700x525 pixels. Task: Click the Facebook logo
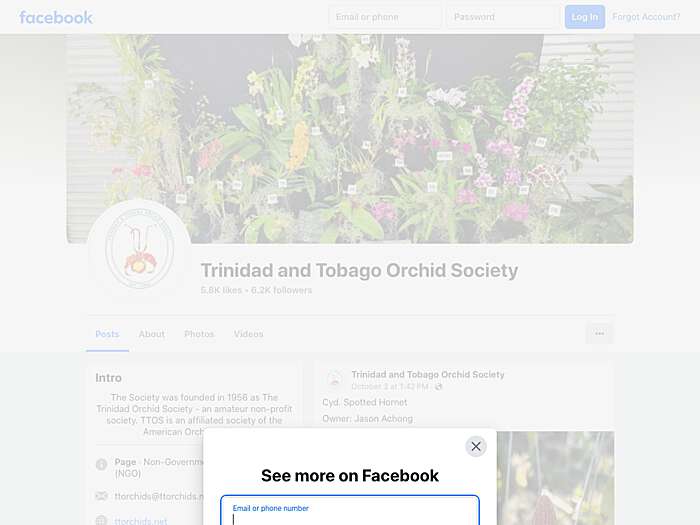pyautogui.click(x=56, y=17)
